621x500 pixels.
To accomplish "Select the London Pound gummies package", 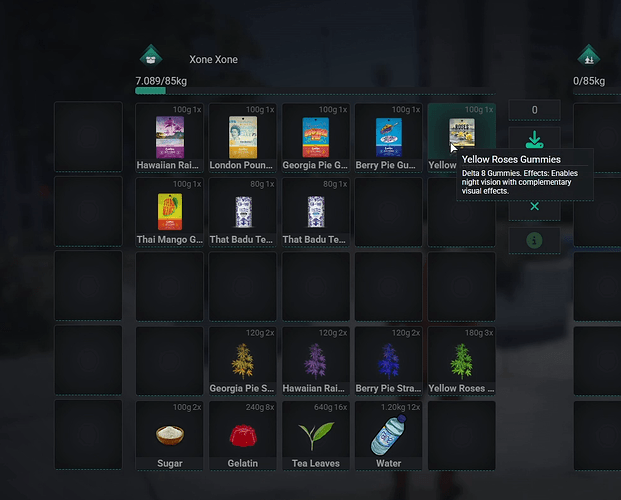I will coord(242,137).
